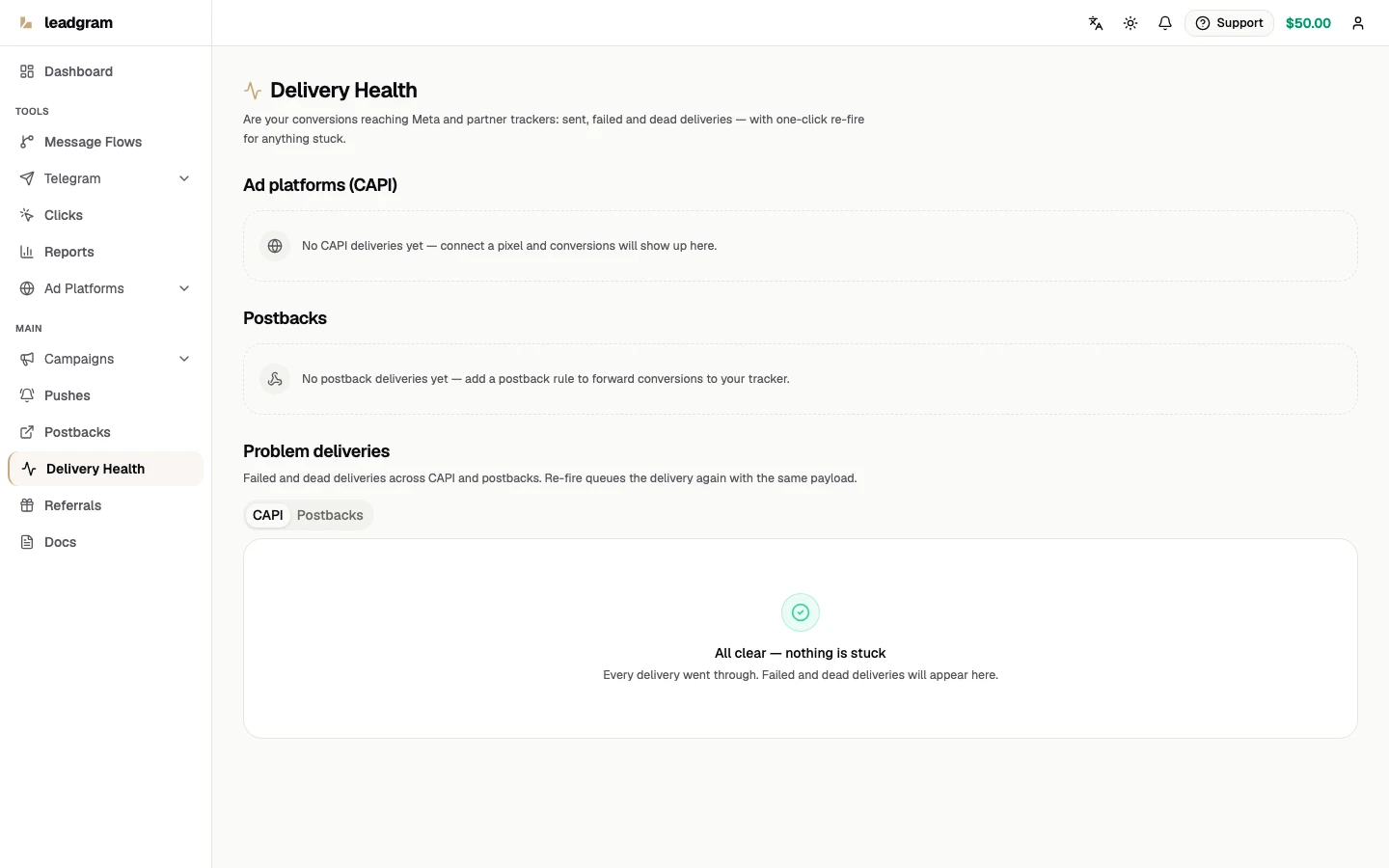The image size is (1389, 868).
Task: Open the Docs page link
Action: (106, 542)
